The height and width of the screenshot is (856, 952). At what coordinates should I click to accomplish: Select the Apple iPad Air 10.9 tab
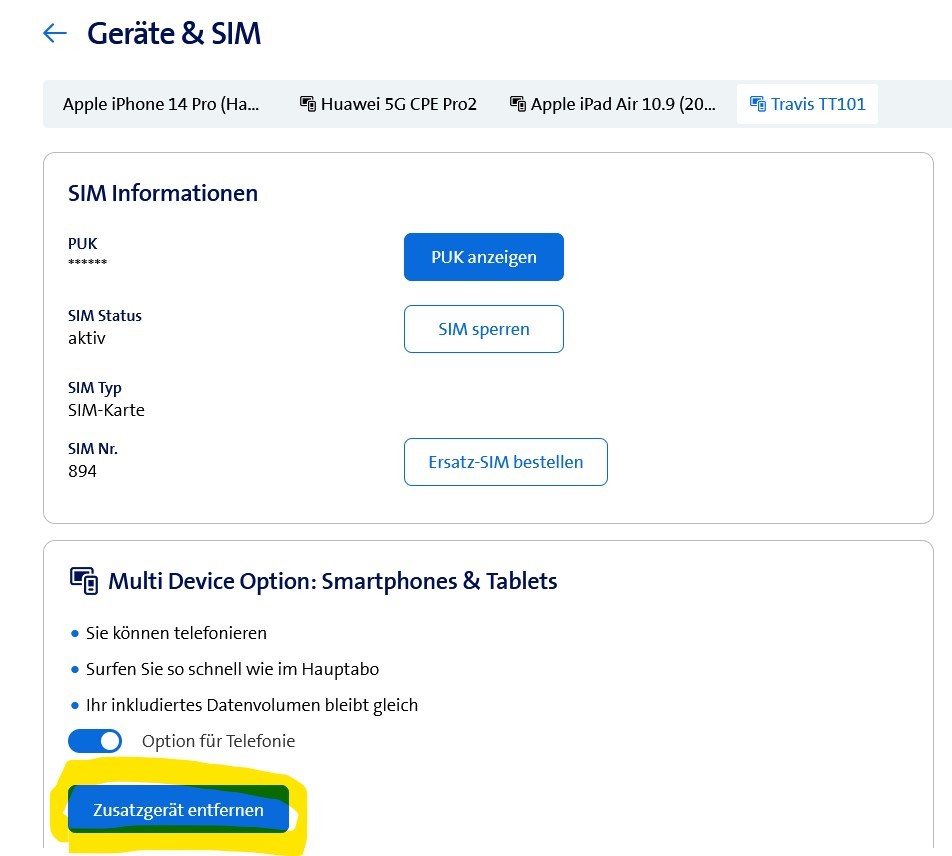tap(623, 104)
